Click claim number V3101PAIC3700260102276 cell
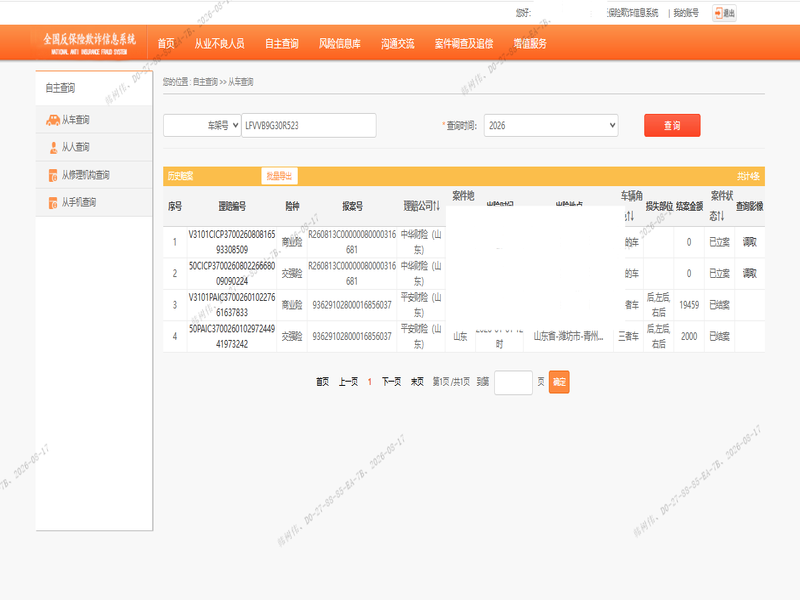Viewport: 800px width, 600px height. click(232, 305)
